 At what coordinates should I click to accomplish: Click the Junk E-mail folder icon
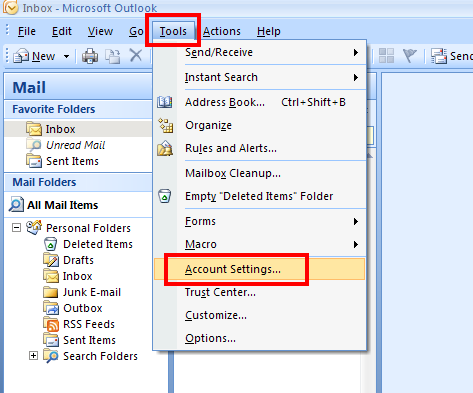pyautogui.click(x=51, y=292)
